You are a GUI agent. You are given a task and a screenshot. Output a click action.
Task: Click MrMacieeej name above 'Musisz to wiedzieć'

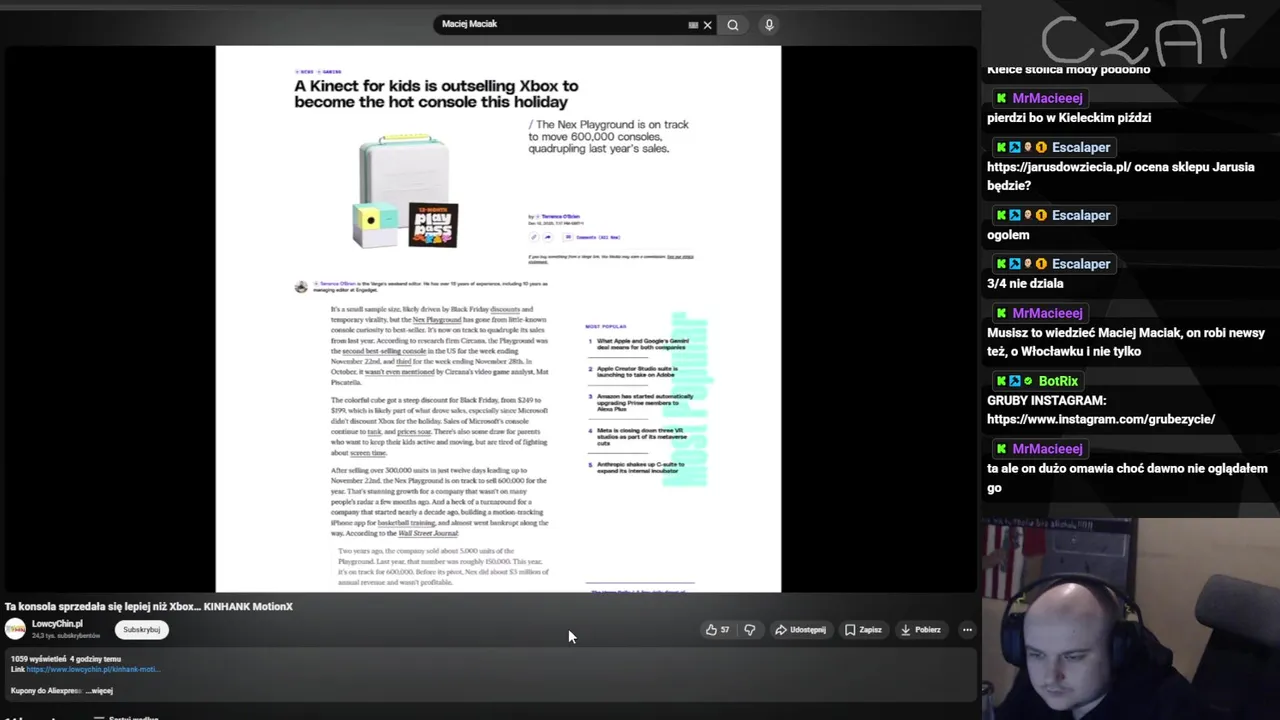tap(1047, 313)
